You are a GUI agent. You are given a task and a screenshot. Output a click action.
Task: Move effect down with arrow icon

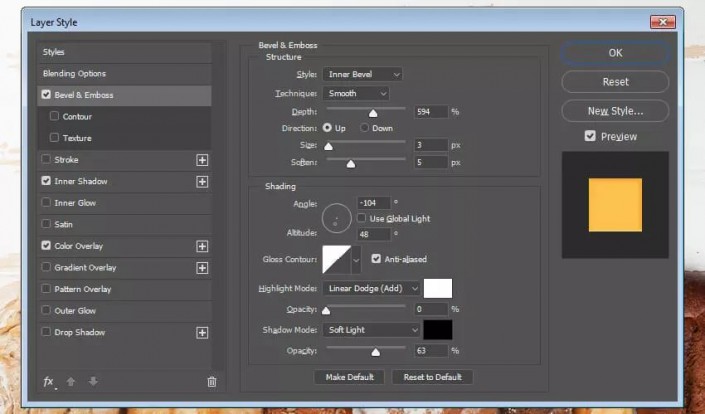point(93,381)
